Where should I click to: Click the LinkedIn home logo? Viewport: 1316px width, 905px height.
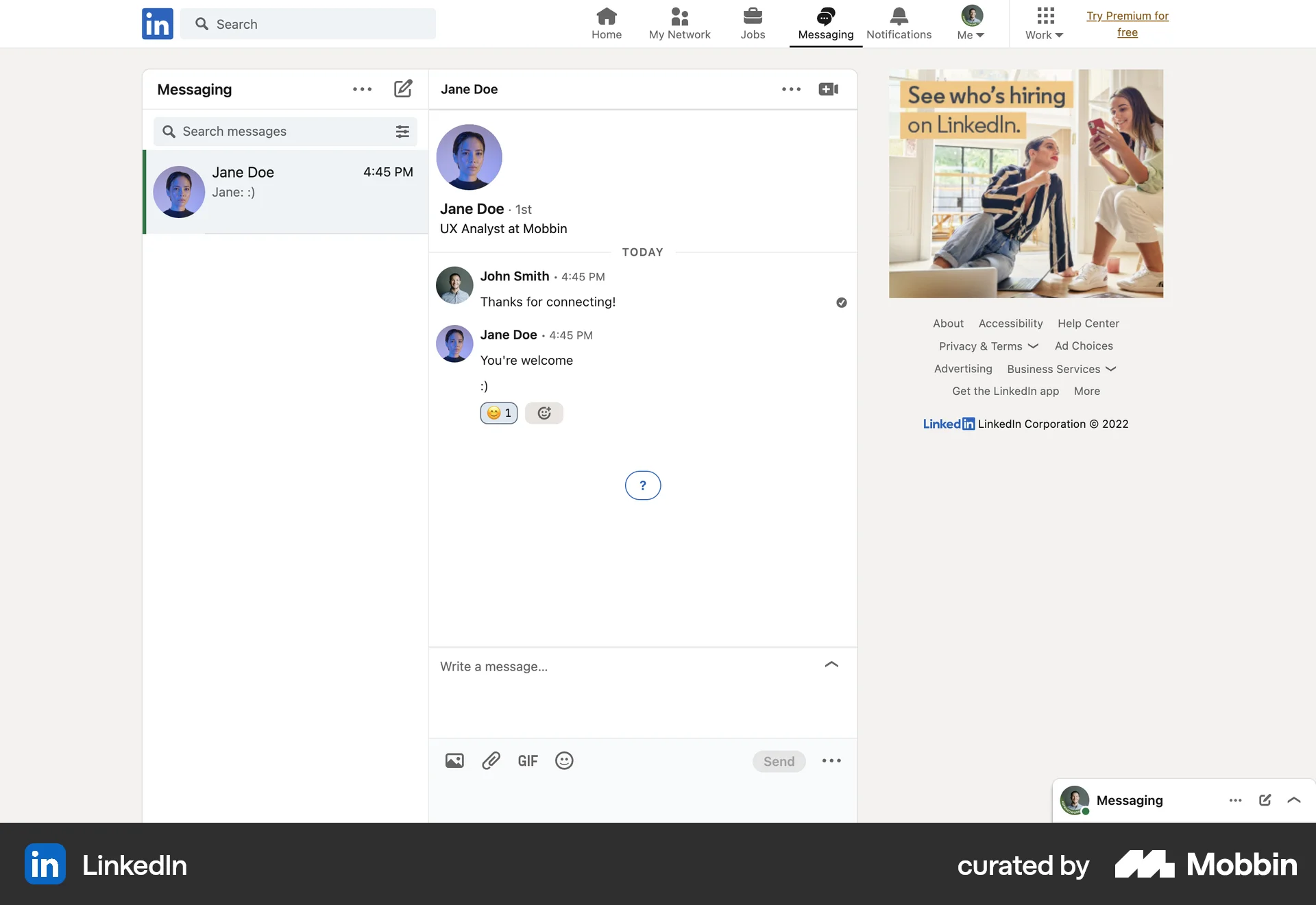click(x=157, y=23)
